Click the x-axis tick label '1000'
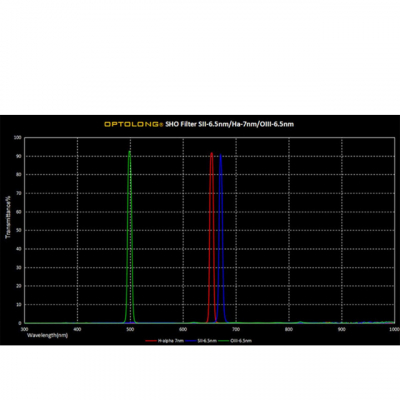This screenshot has height=400, width=400. (395, 329)
